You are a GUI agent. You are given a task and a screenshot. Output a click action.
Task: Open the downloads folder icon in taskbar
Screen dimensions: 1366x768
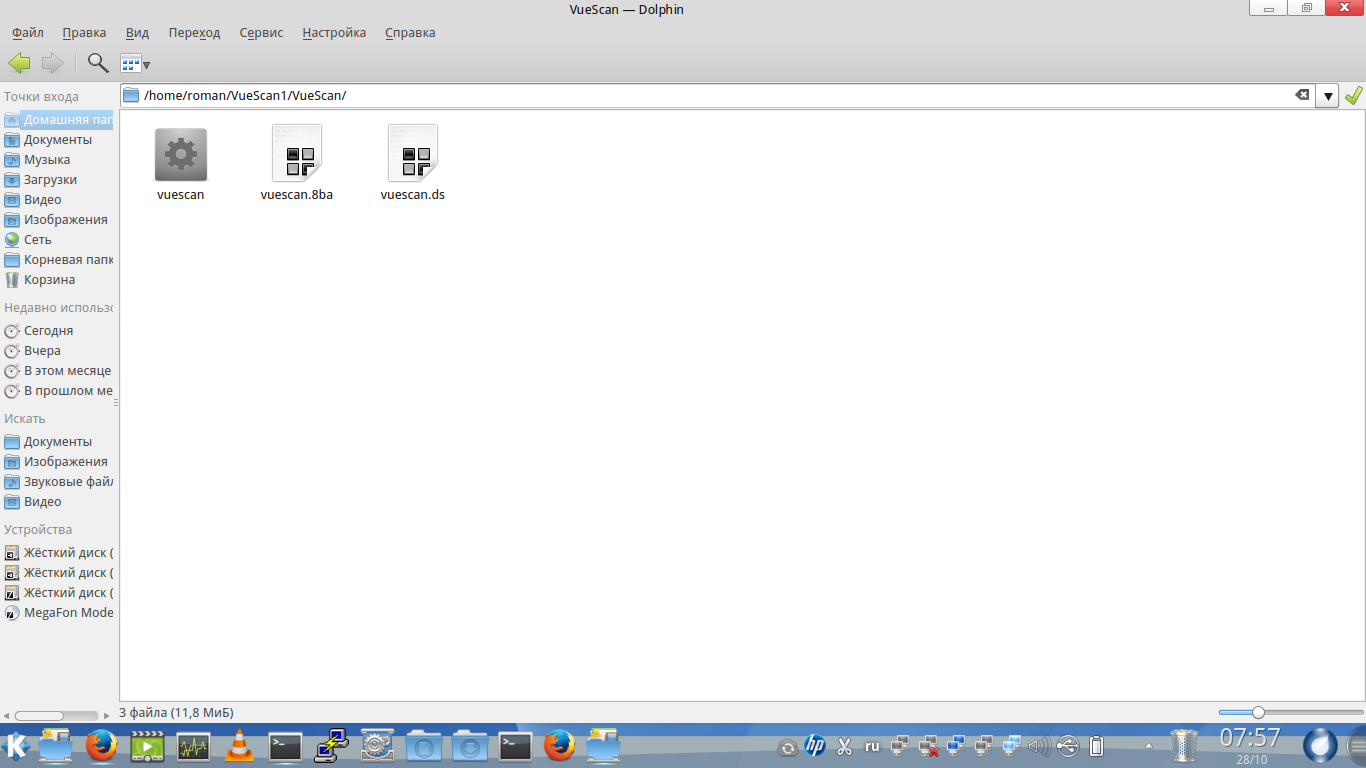(x=469, y=746)
